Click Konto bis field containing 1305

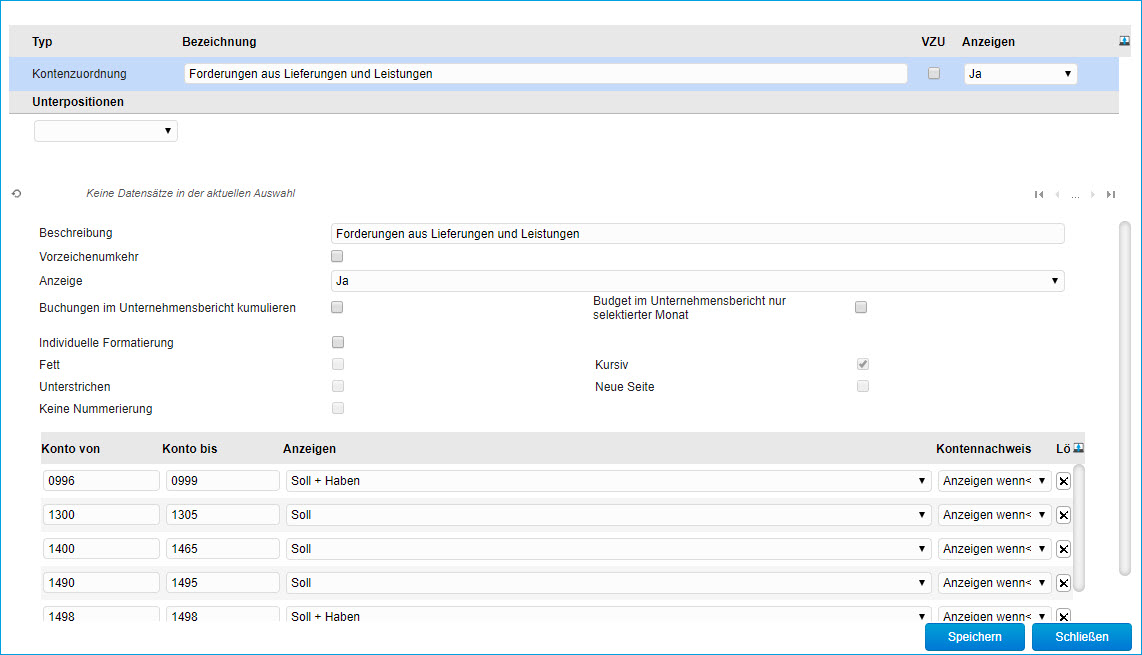[x=223, y=515]
